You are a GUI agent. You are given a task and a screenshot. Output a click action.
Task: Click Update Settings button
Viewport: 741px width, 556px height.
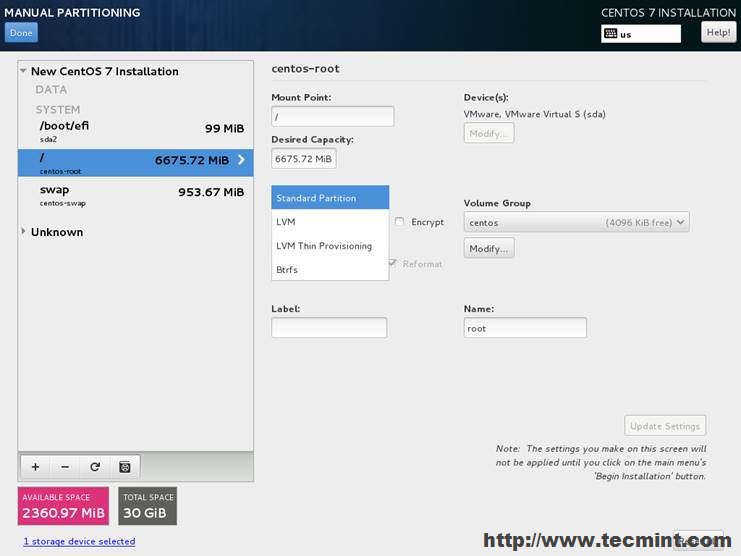tap(665, 426)
